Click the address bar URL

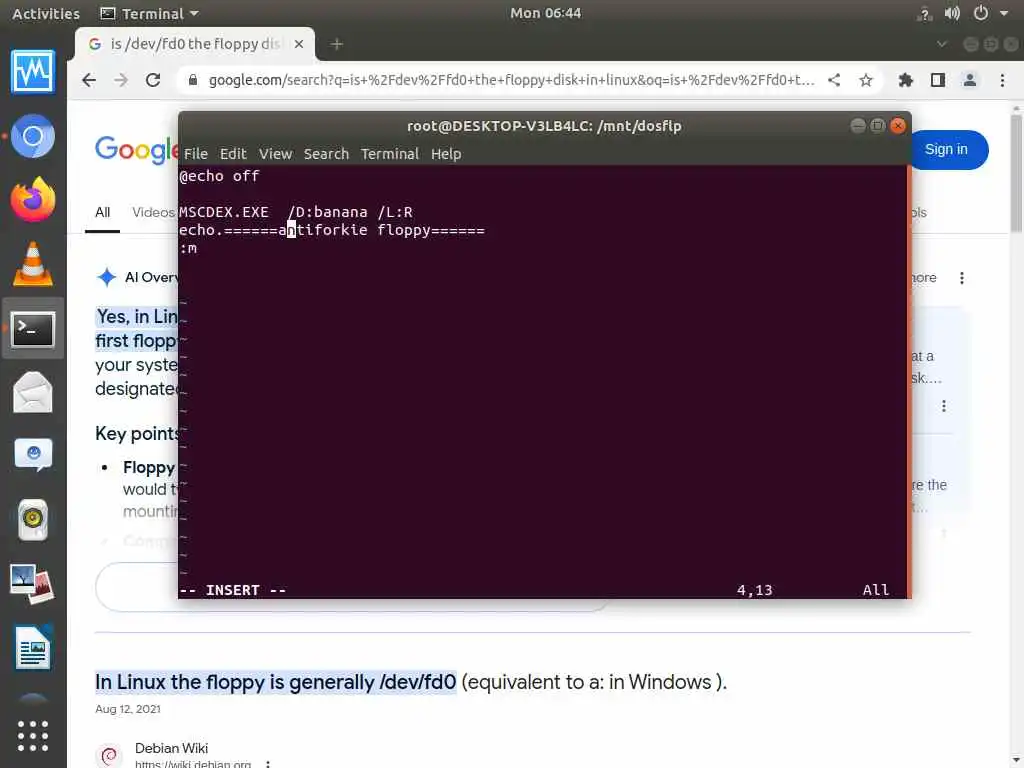click(511, 80)
